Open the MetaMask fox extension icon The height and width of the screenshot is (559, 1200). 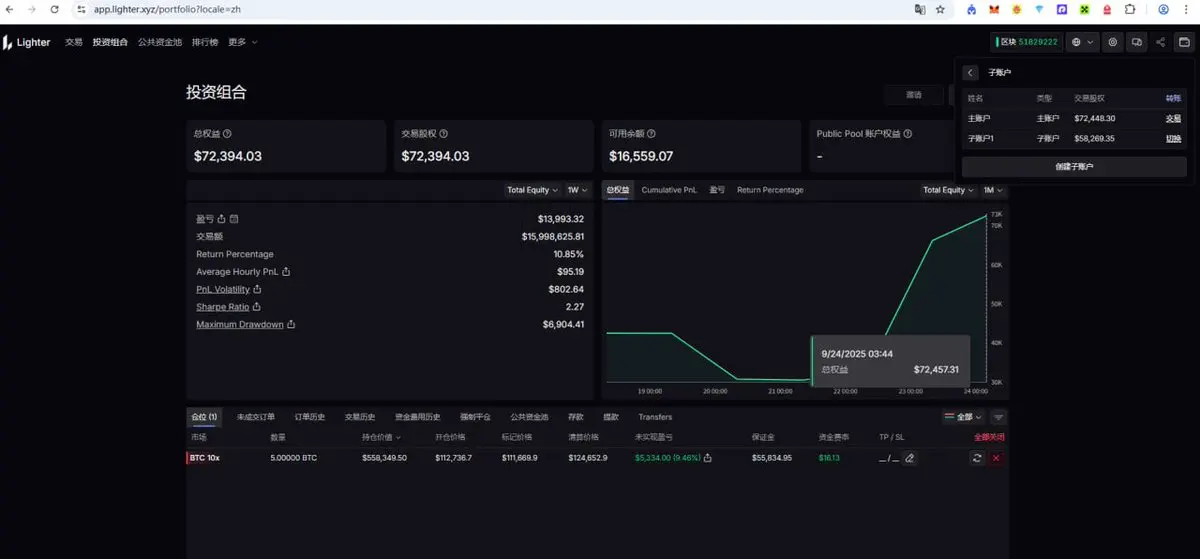[993, 9]
